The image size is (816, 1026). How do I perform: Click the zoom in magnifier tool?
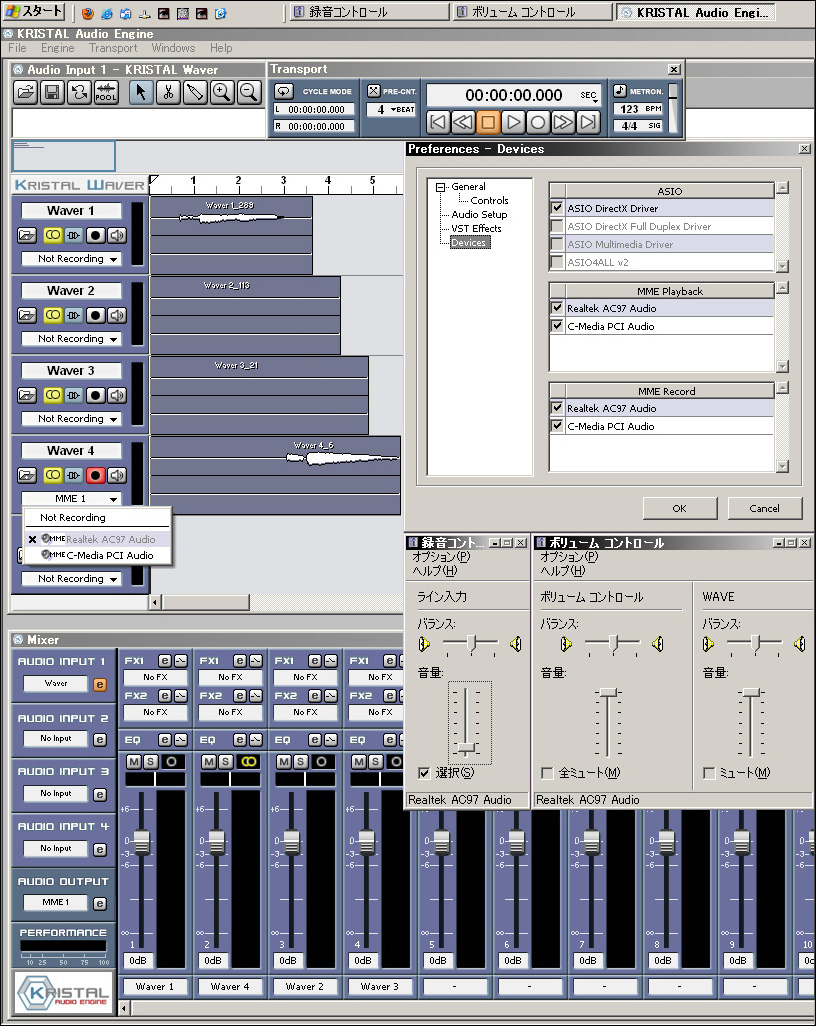(x=221, y=92)
